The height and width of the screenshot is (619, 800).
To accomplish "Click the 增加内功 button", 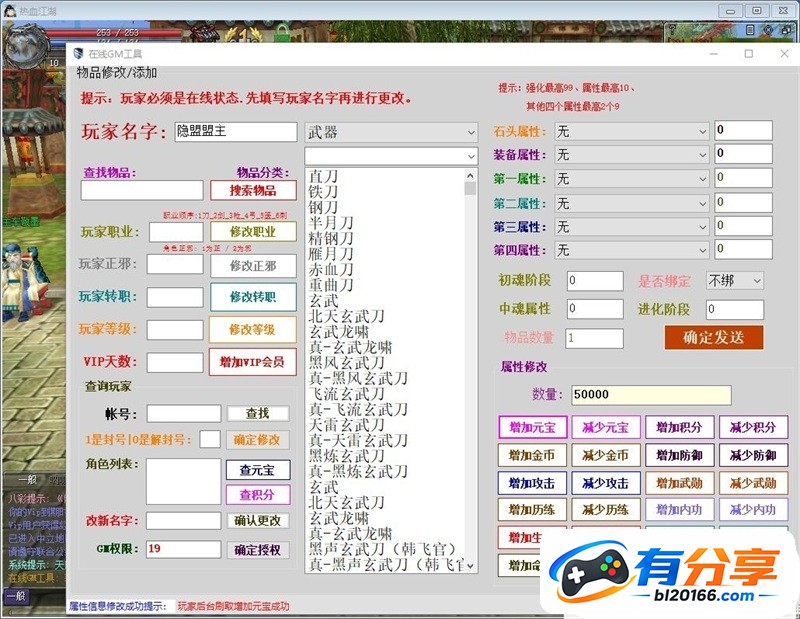I will tap(679, 510).
